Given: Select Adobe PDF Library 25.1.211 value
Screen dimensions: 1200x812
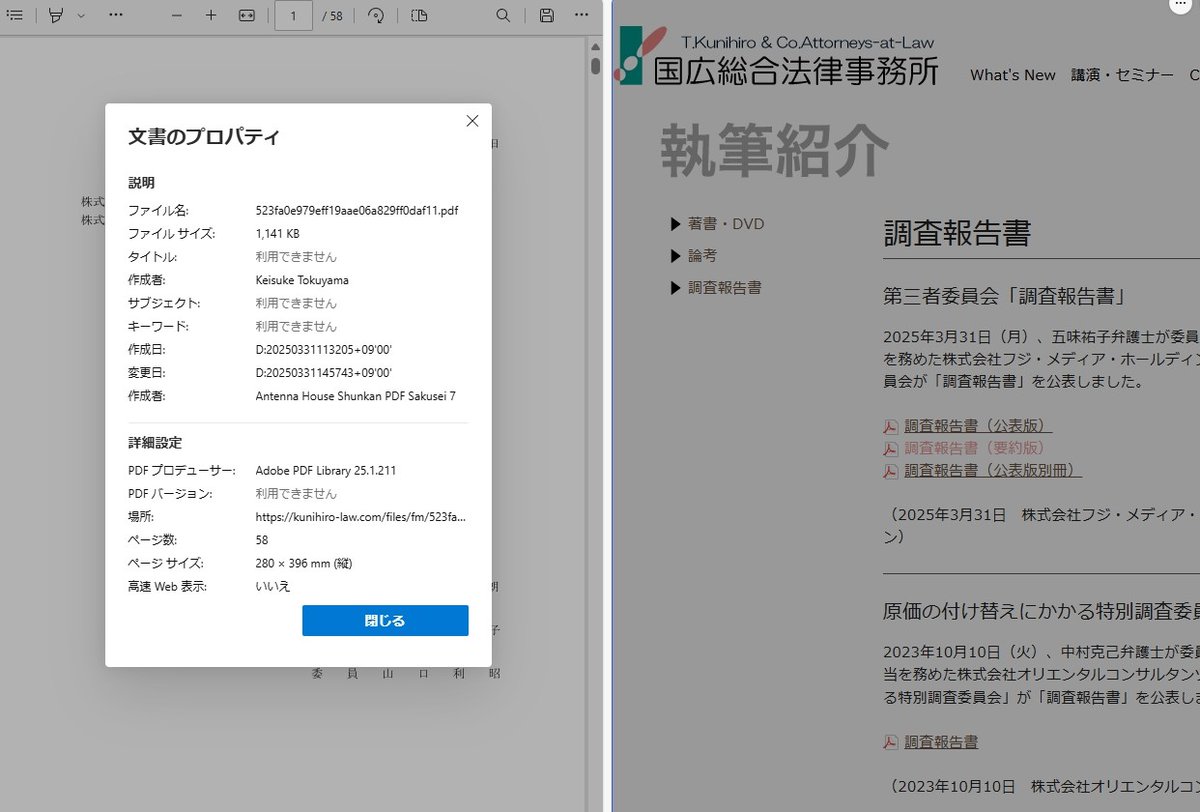Looking at the screenshot, I should coord(326,470).
